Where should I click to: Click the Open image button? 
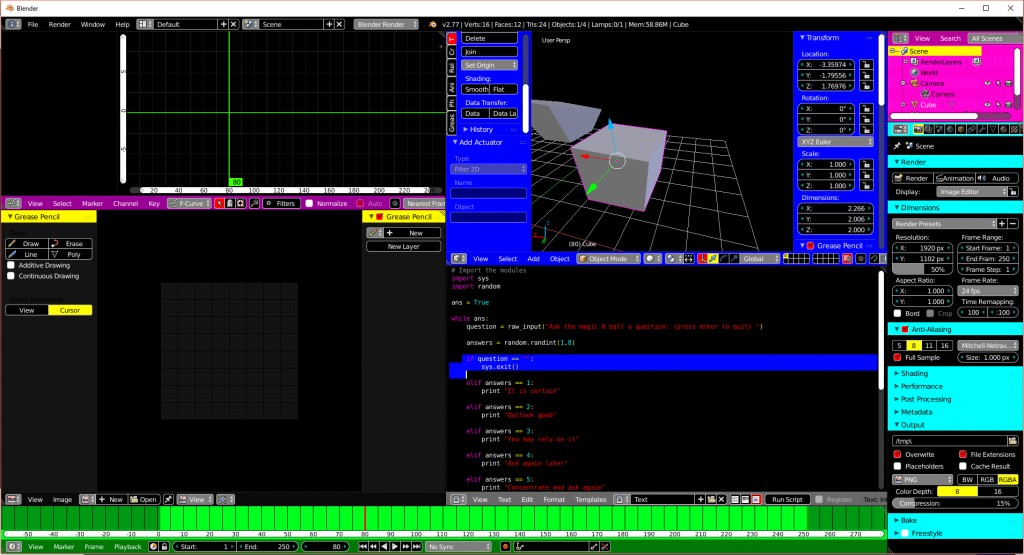click(x=143, y=500)
